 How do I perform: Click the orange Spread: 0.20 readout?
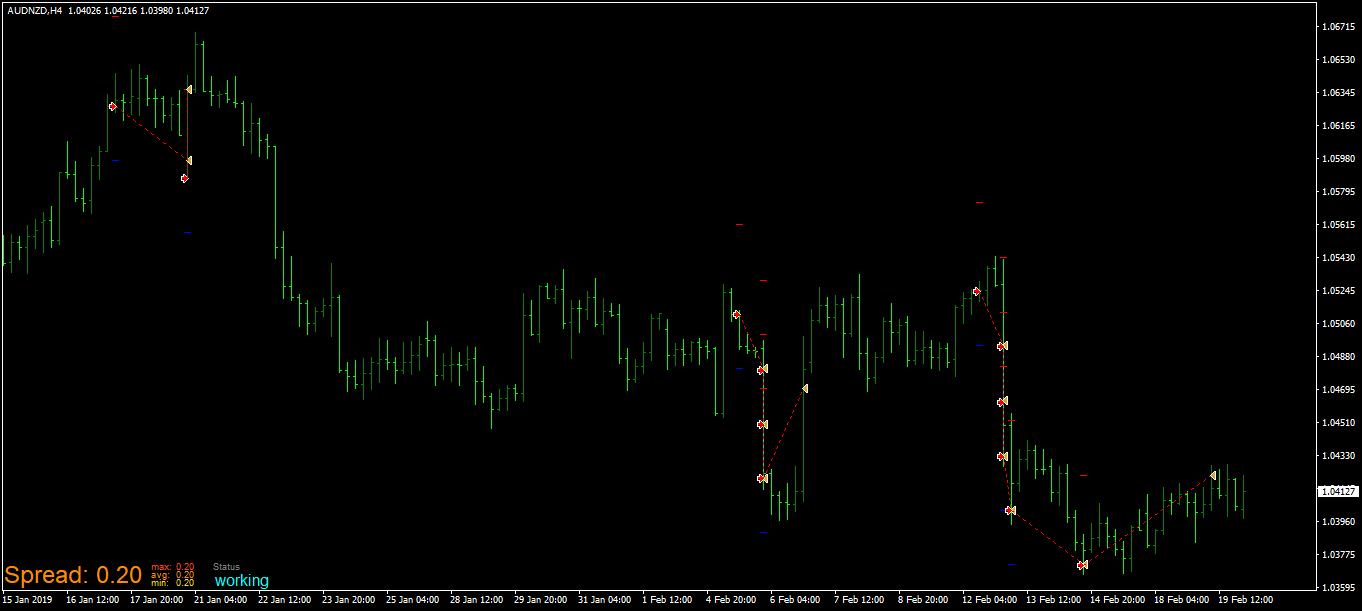[73, 575]
